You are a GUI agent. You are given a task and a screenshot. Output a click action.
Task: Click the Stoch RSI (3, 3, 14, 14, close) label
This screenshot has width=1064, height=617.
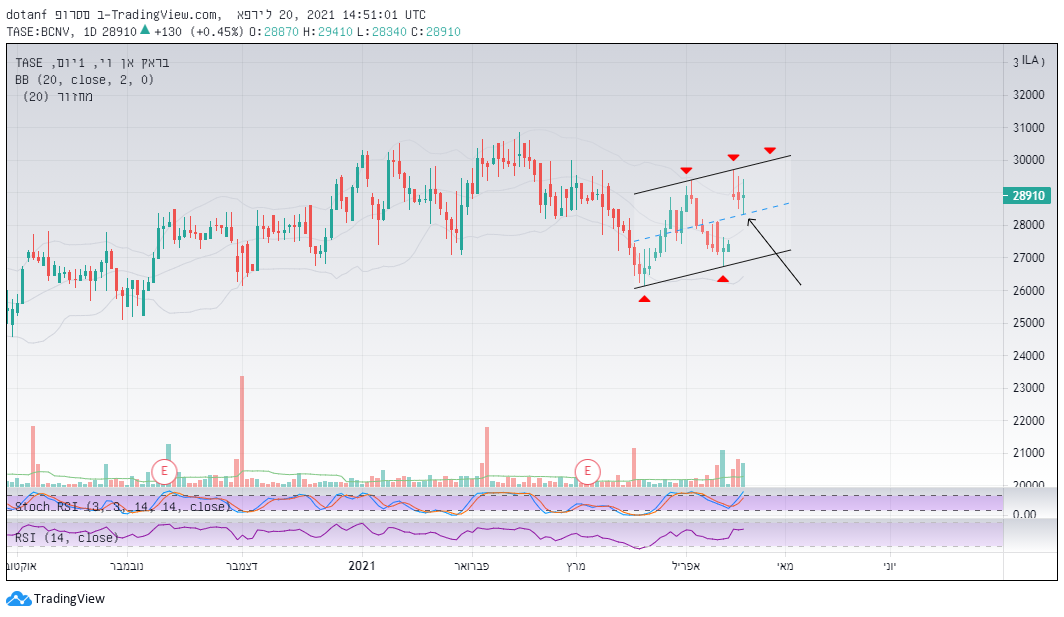[123, 506]
